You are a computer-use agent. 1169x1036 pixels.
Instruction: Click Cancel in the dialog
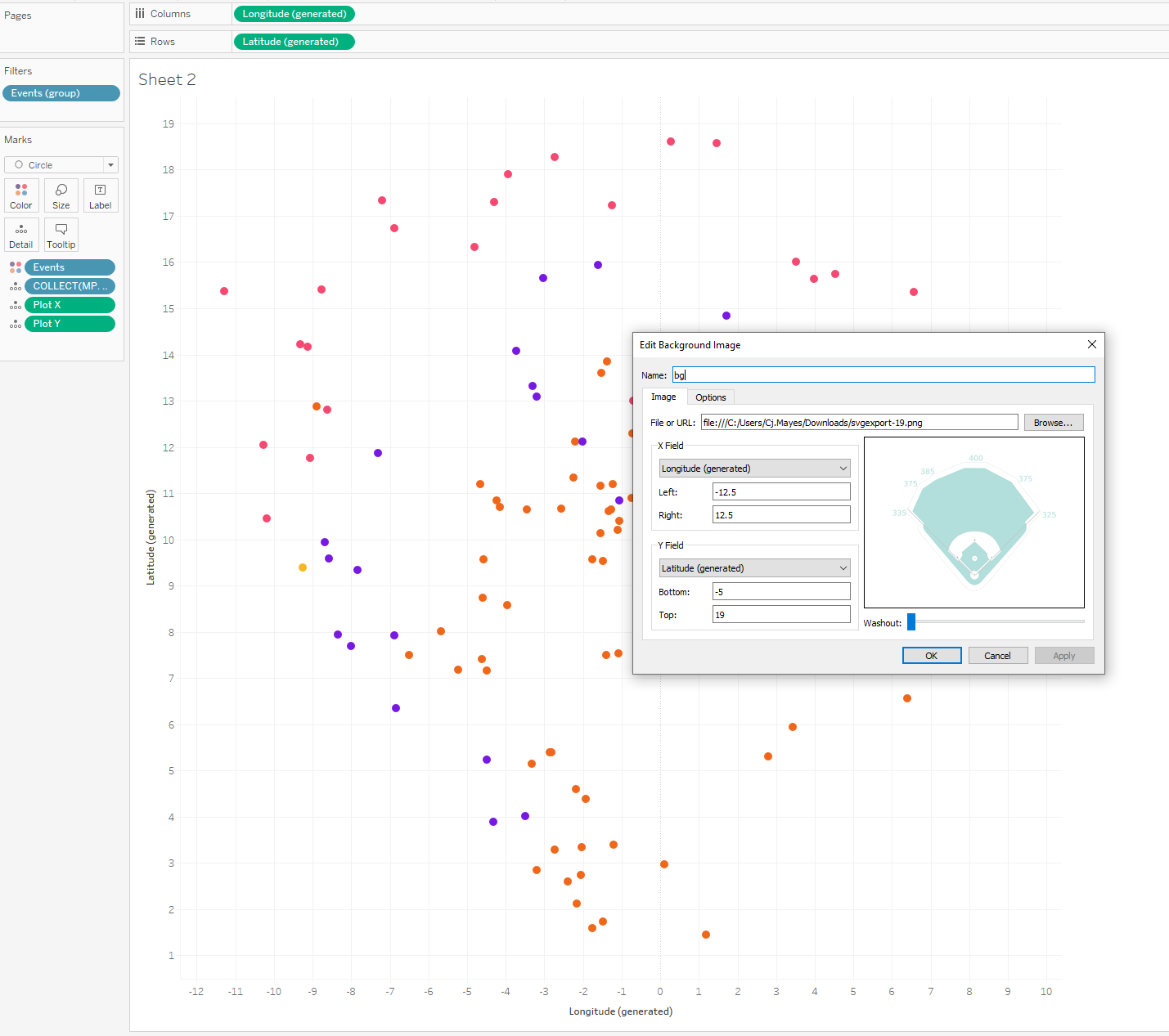point(997,656)
